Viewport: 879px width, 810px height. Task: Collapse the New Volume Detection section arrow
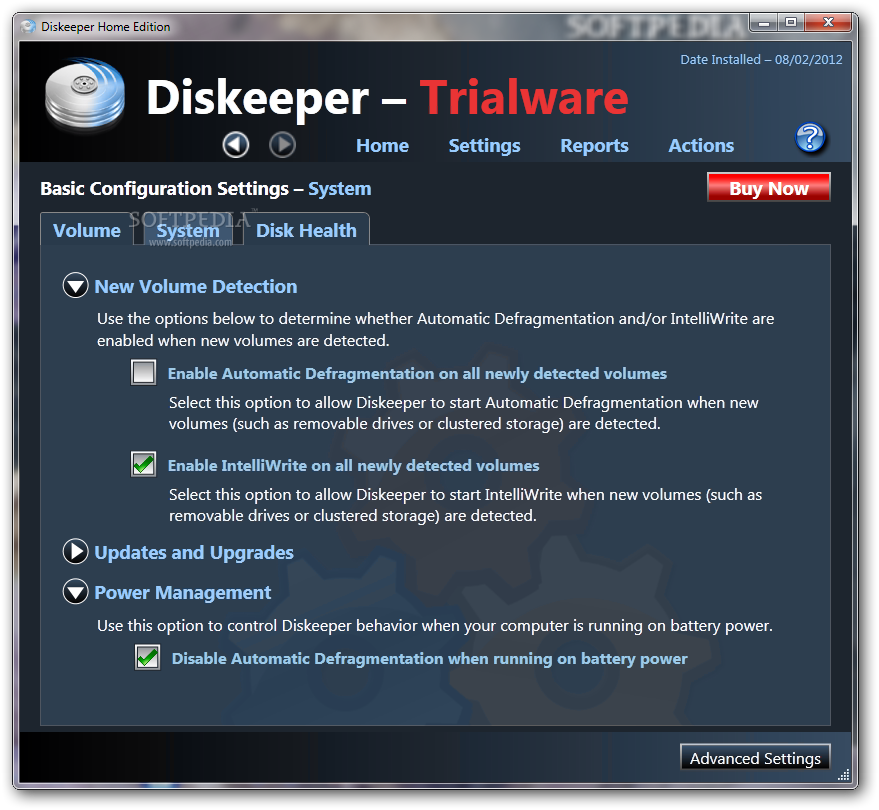[75, 285]
